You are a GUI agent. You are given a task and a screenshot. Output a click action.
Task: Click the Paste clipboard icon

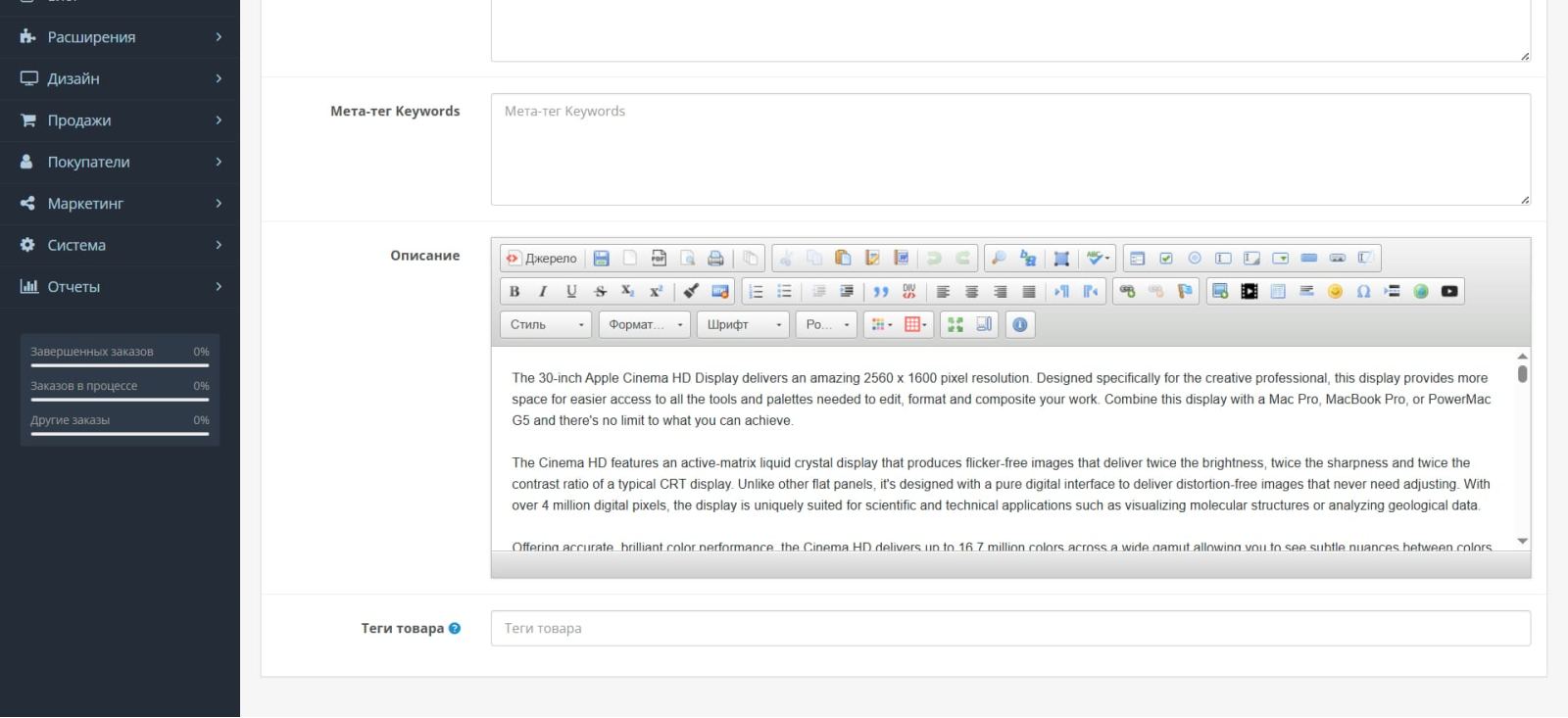click(x=843, y=259)
